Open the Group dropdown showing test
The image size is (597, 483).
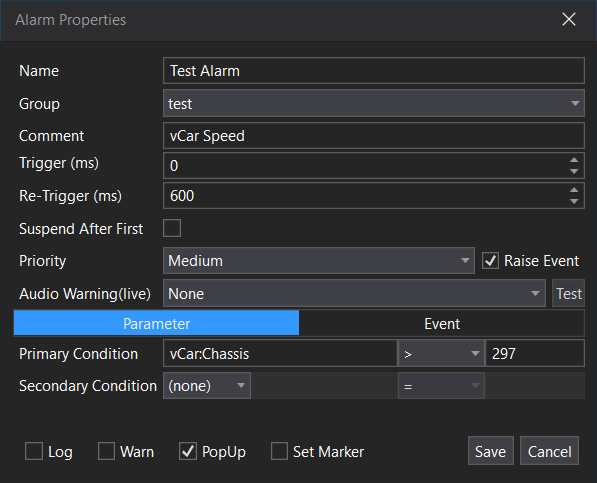pyautogui.click(x=374, y=103)
